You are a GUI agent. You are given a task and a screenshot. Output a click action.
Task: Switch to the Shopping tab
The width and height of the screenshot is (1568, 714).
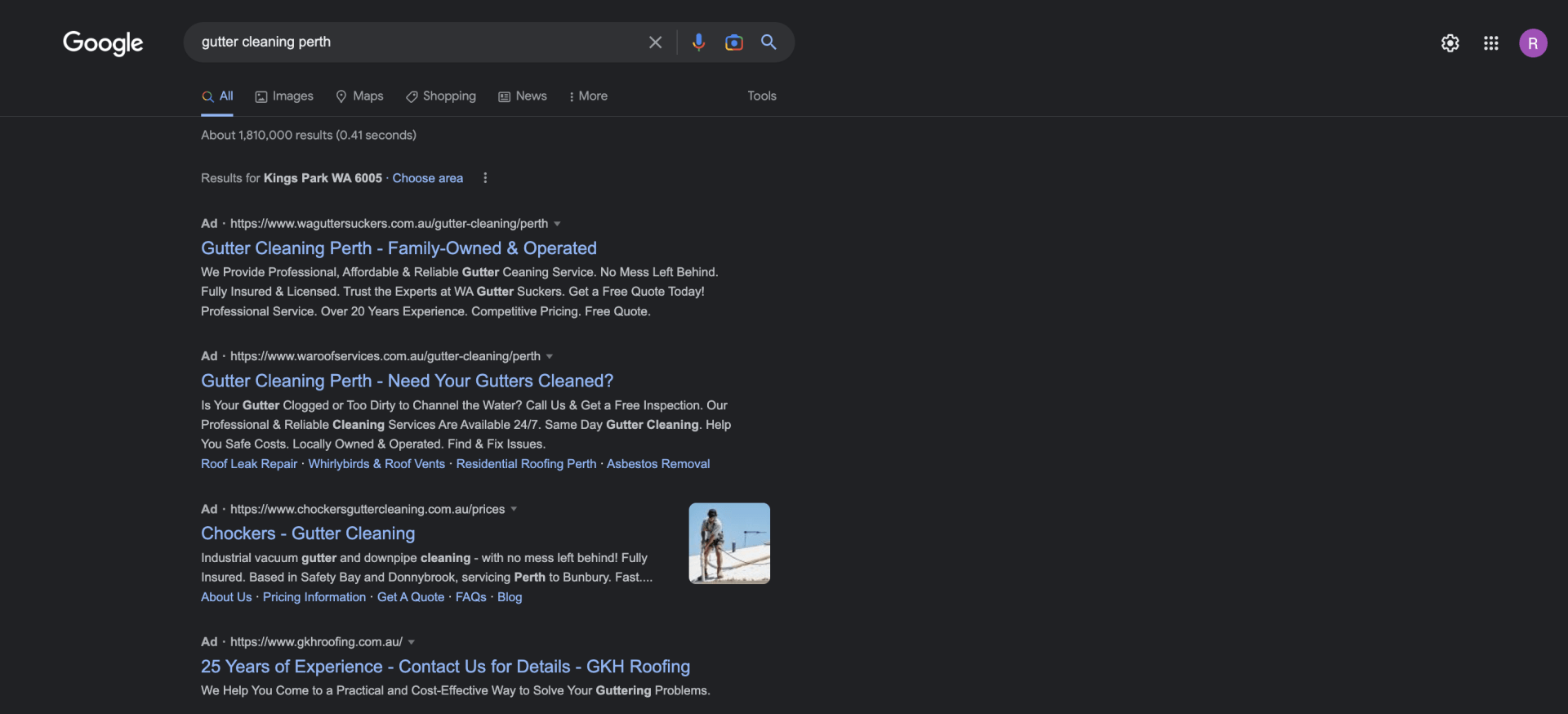(x=441, y=96)
